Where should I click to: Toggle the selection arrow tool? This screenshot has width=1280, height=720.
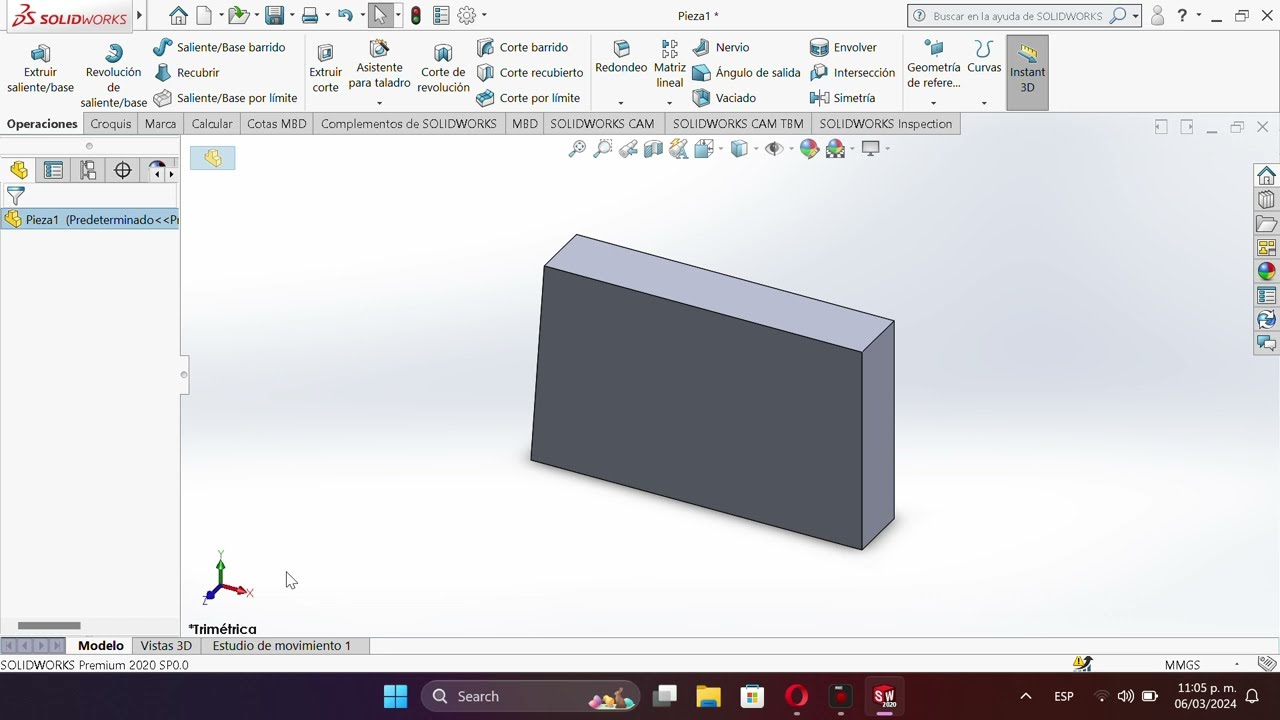pos(379,16)
